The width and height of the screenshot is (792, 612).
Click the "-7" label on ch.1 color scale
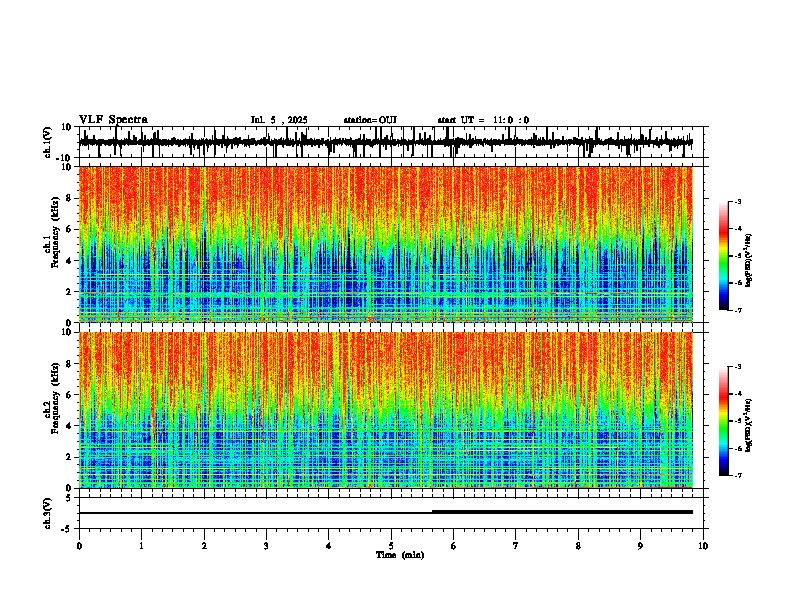738,310
